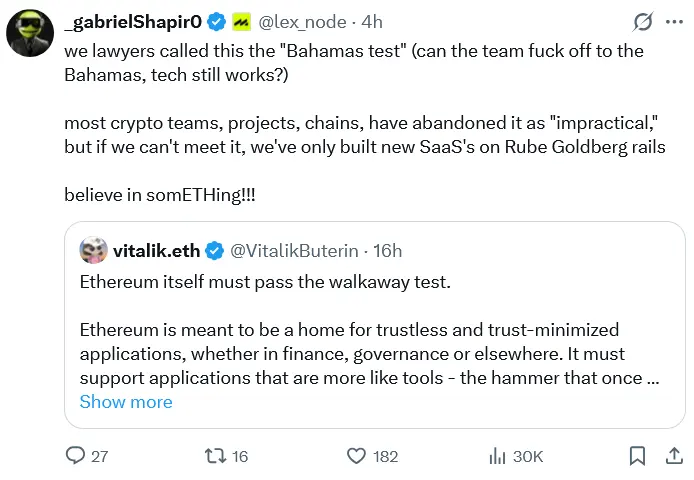Bookmark this post
Image resolution: width=694 pixels, height=480 pixels.
point(637,456)
